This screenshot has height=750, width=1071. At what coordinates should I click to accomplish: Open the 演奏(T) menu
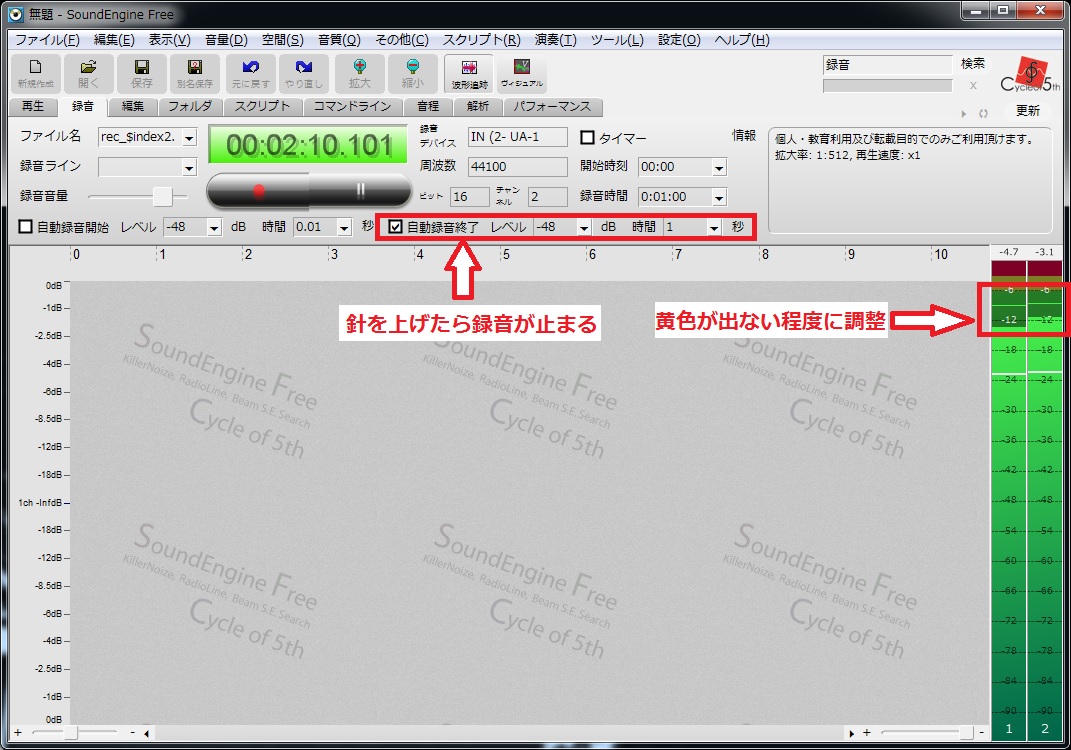(555, 40)
